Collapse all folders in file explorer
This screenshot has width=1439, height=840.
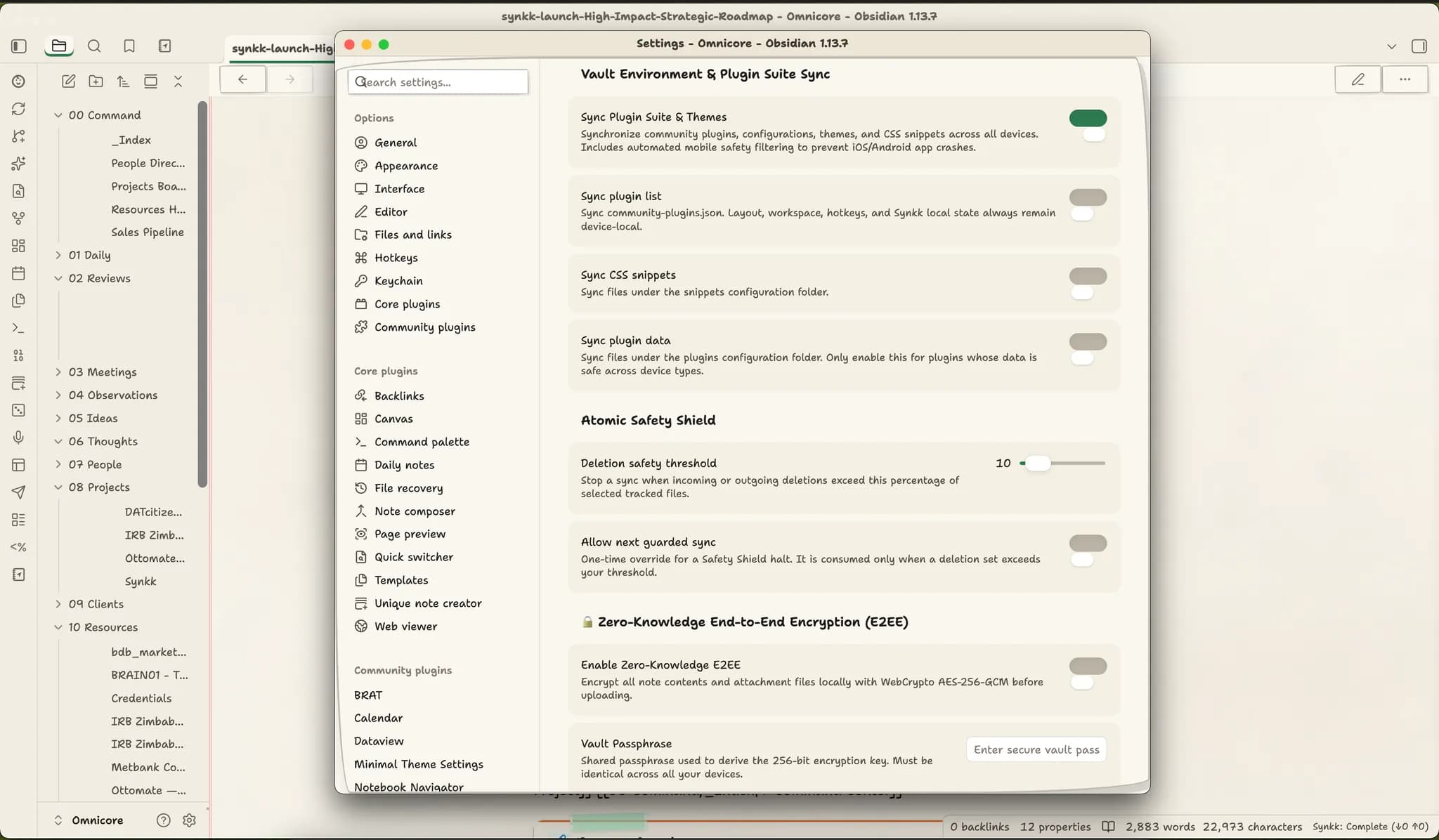point(178,81)
